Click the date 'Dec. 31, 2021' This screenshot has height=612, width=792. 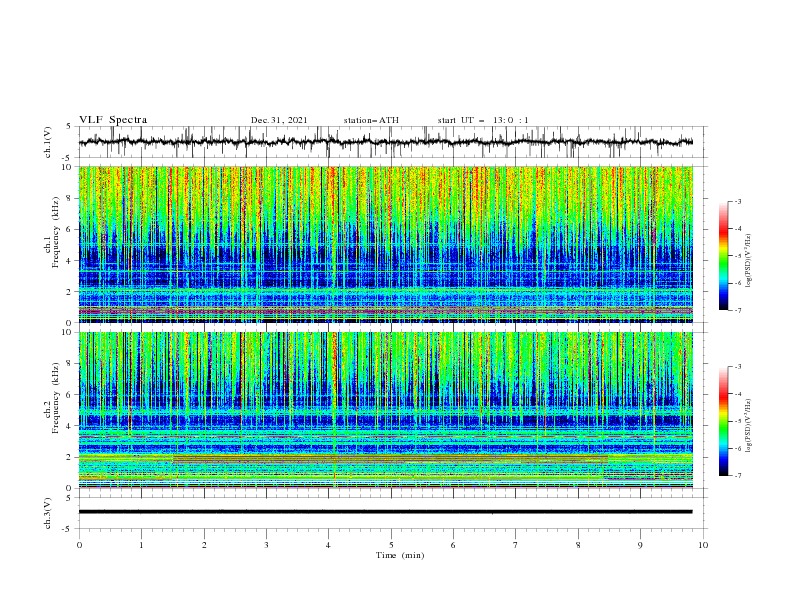[x=279, y=120]
